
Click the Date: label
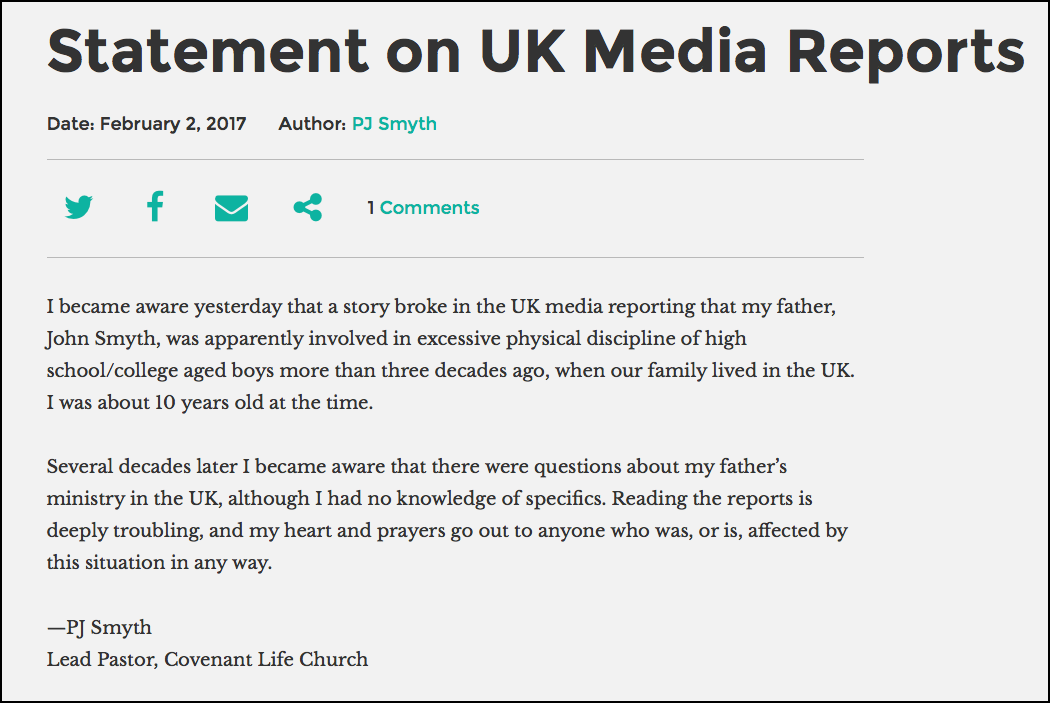coord(70,124)
